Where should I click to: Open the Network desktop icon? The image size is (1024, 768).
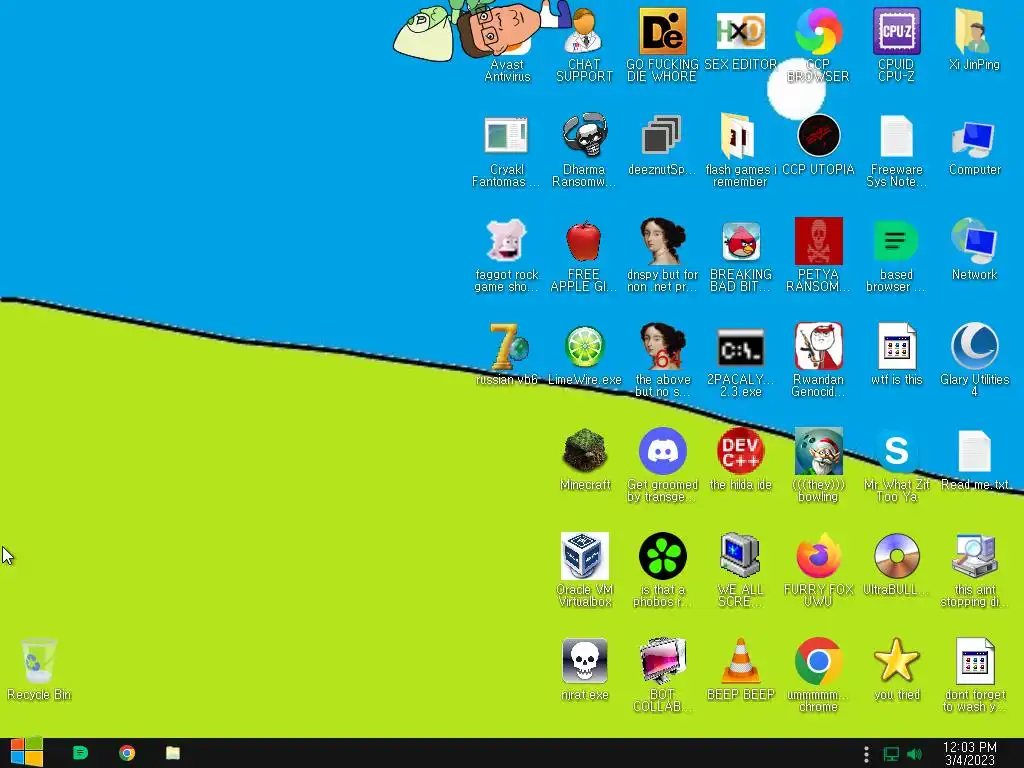(974, 250)
